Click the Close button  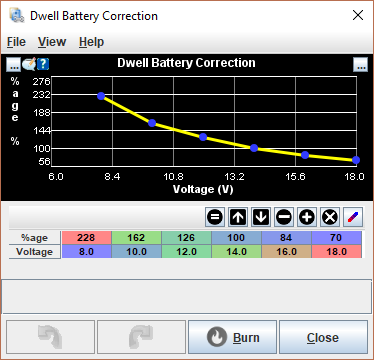pyautogui.click(x=323, y=337)
